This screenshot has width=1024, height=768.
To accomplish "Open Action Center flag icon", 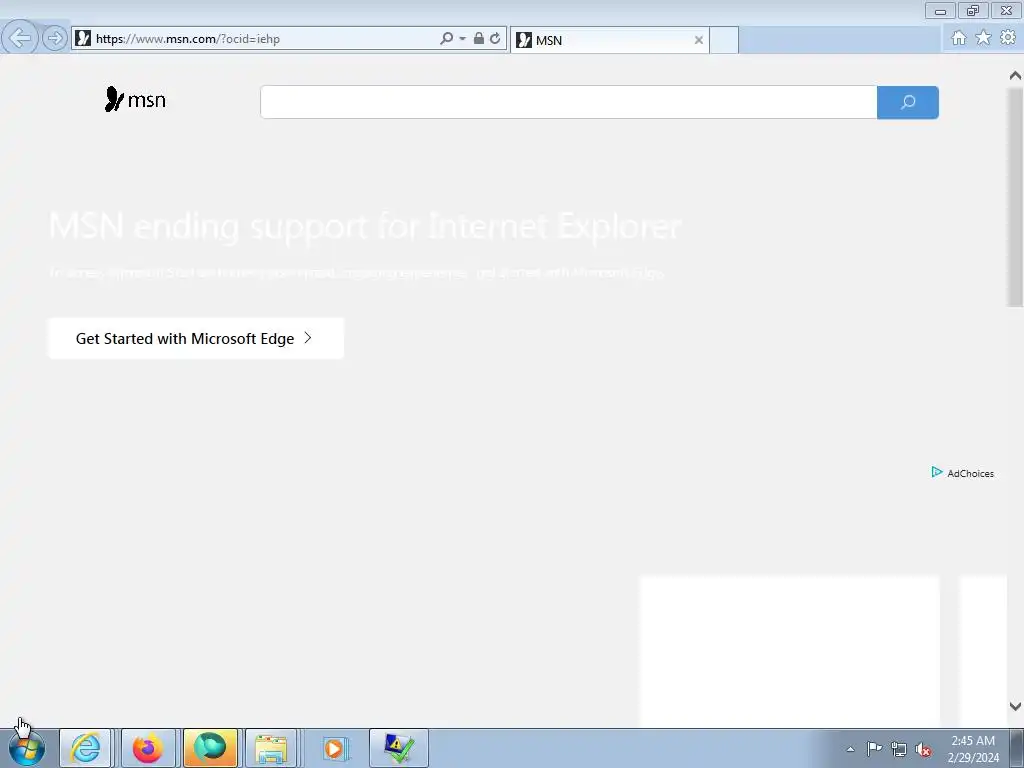I will point(874,749).
